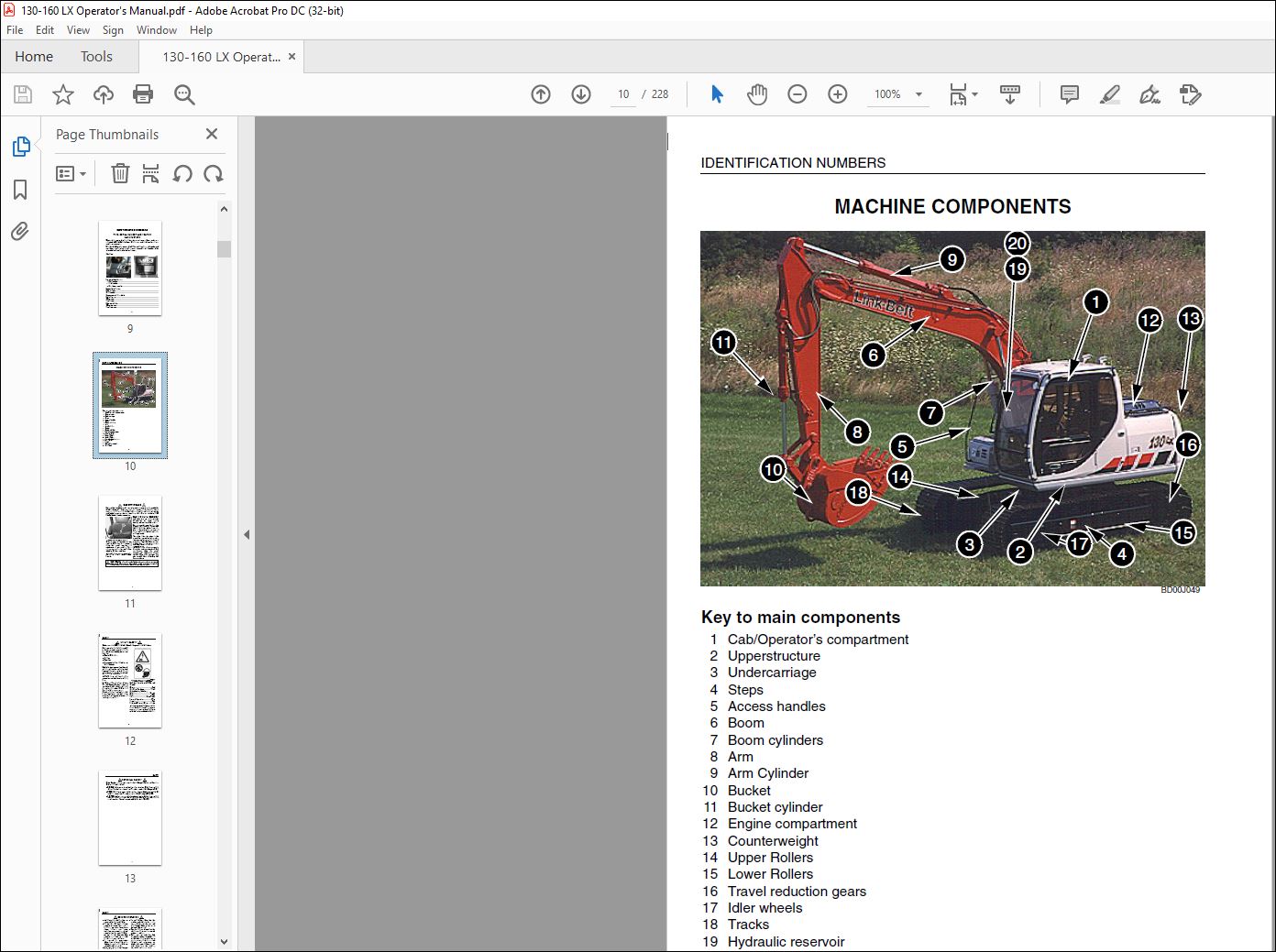Screen dimensions: 1276x952
Task: Add a comment with sticky note icon
Action: tap(1069, 94)
